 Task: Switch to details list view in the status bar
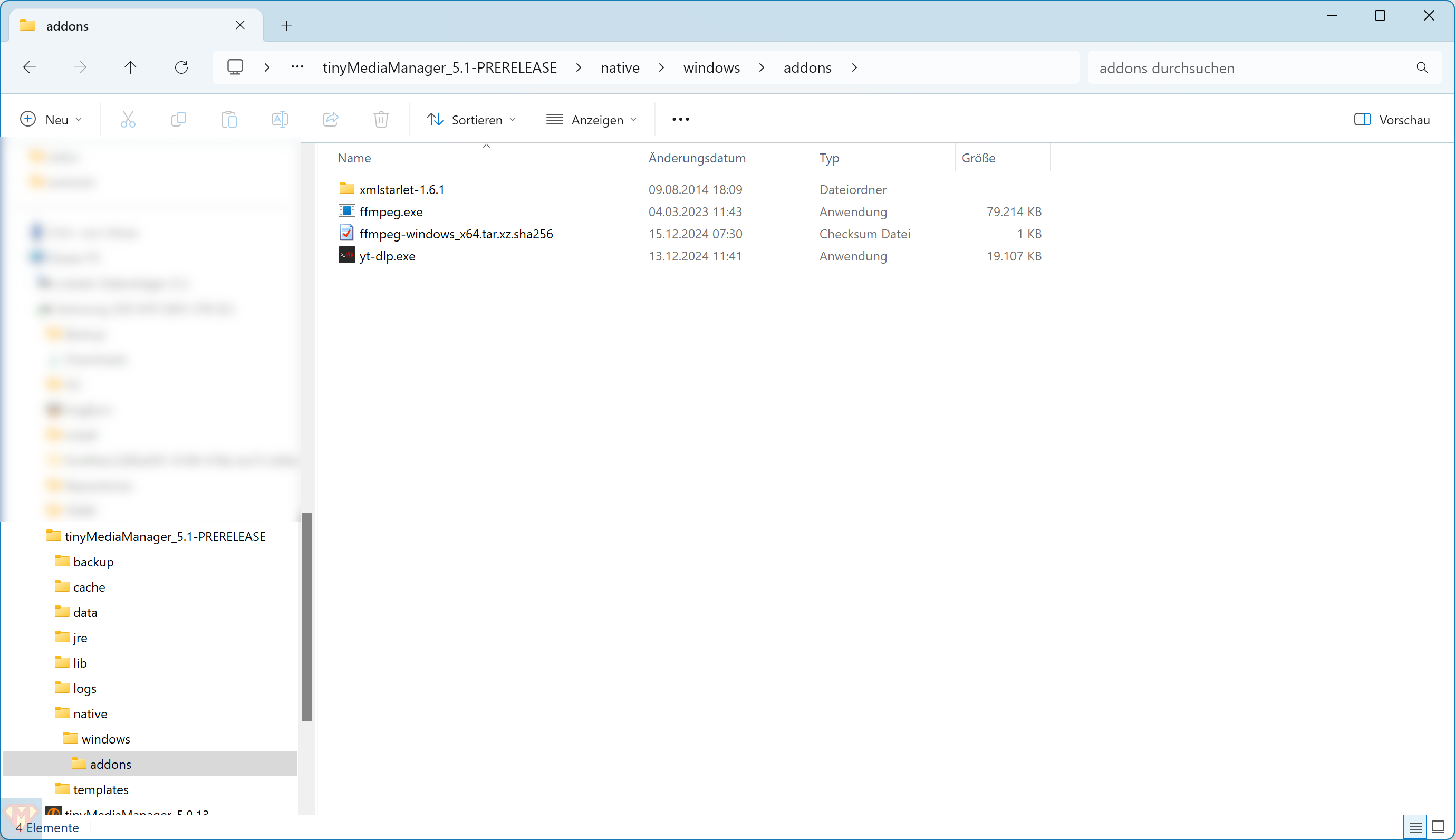(1414, 828)
